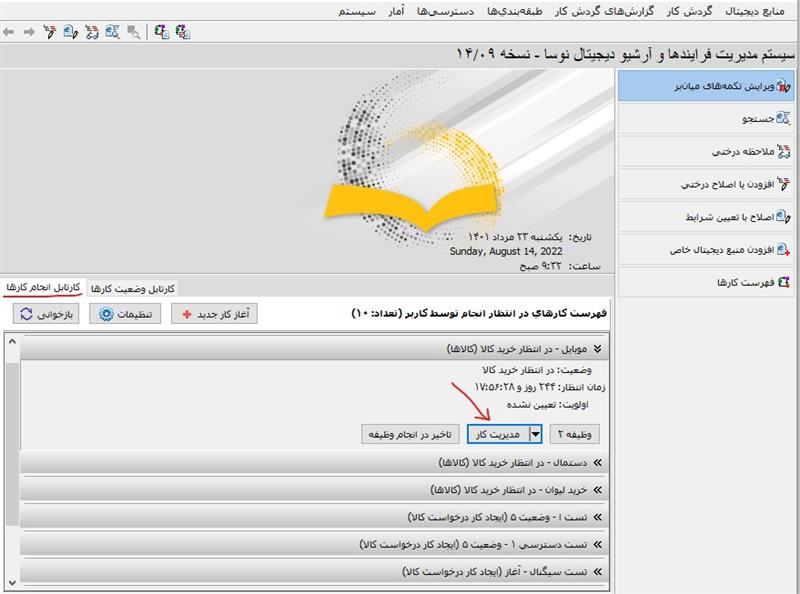Click the forward arrow toolbar icon
Image resolution: width=800 pixels, height=594 pixels.
(28, 32)
